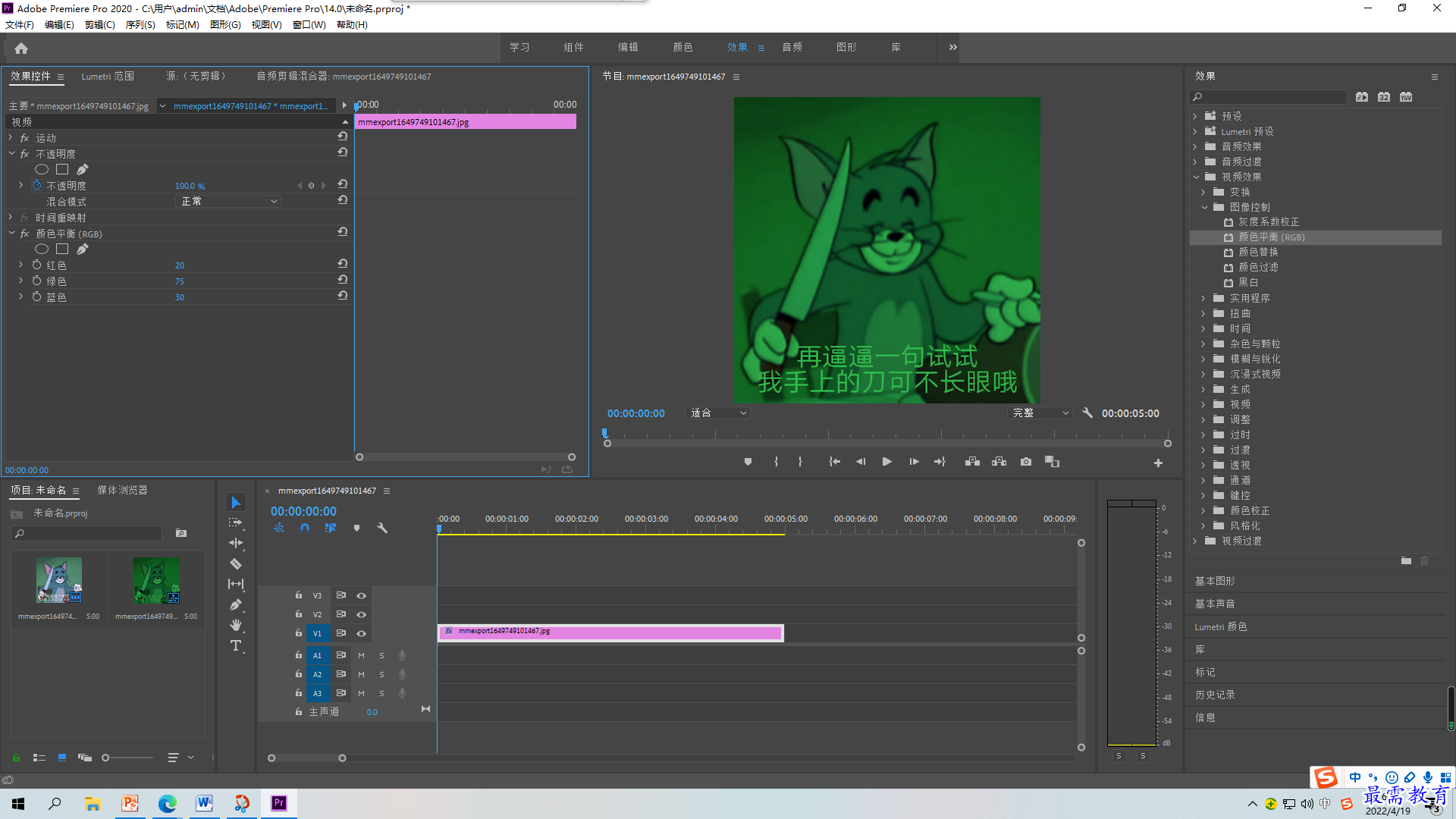This screenshot has width=1456, height=819.
Task: Reset the 颜色平衡 (RGB) effect
Action: tap(343, 232)
